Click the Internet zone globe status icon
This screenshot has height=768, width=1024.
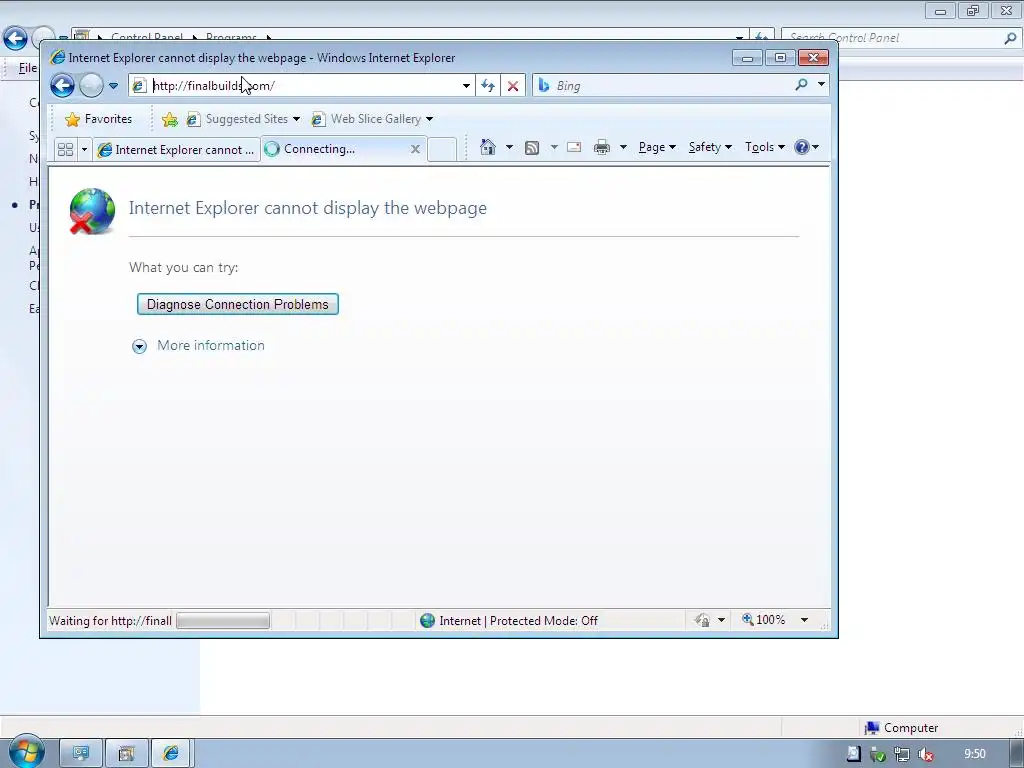point(427,620)
